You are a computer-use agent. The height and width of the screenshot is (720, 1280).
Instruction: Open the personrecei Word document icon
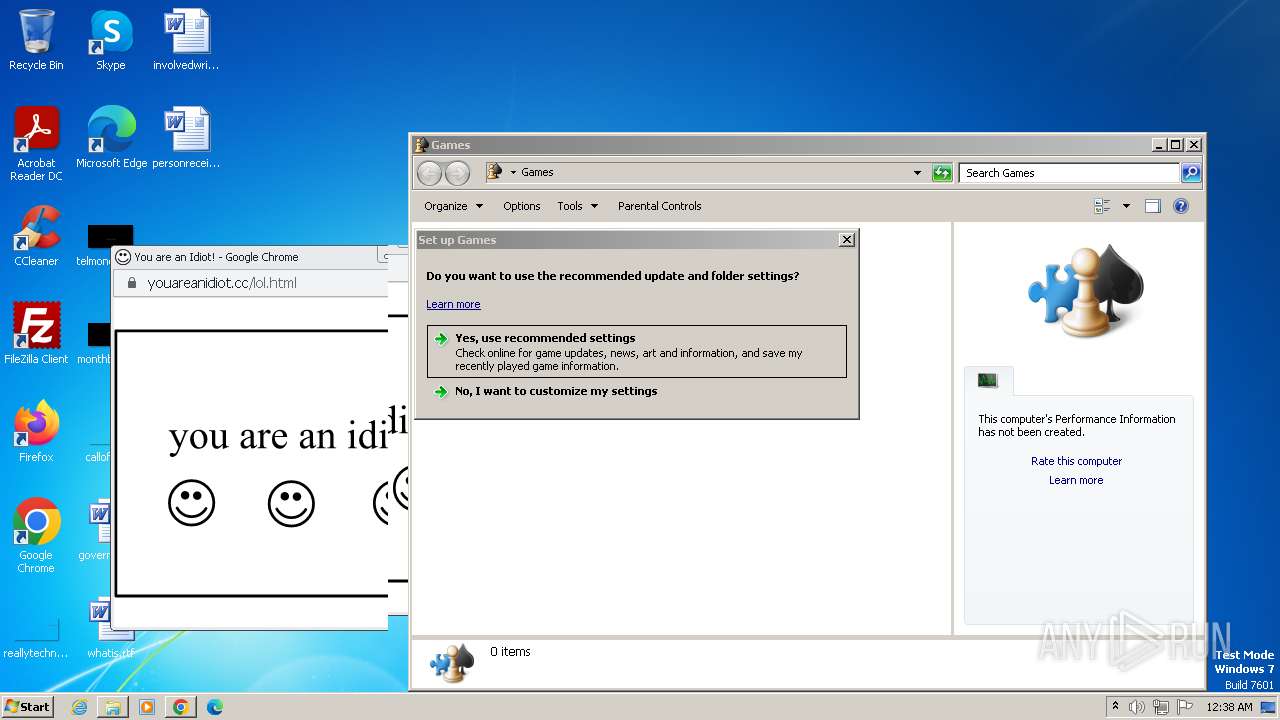click(x=186, y=138)
